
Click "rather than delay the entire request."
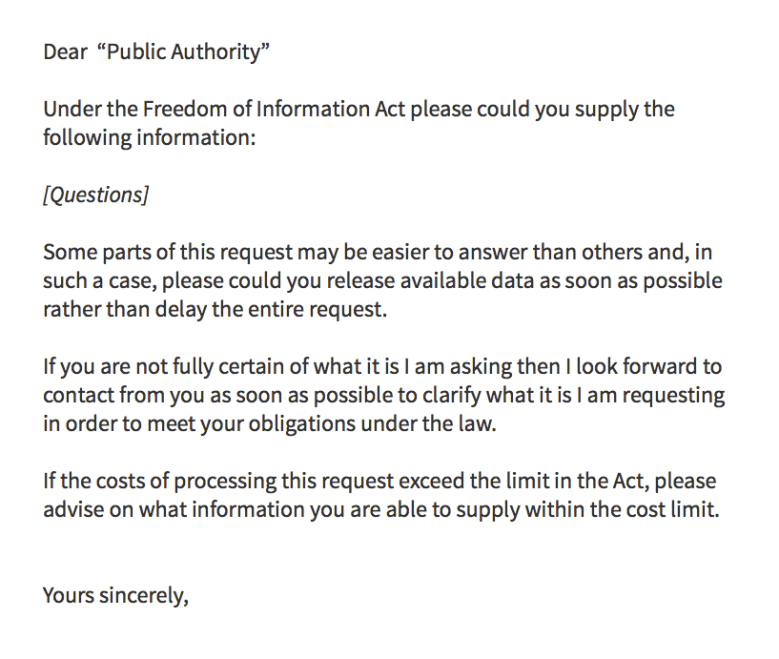coord(213,309)
